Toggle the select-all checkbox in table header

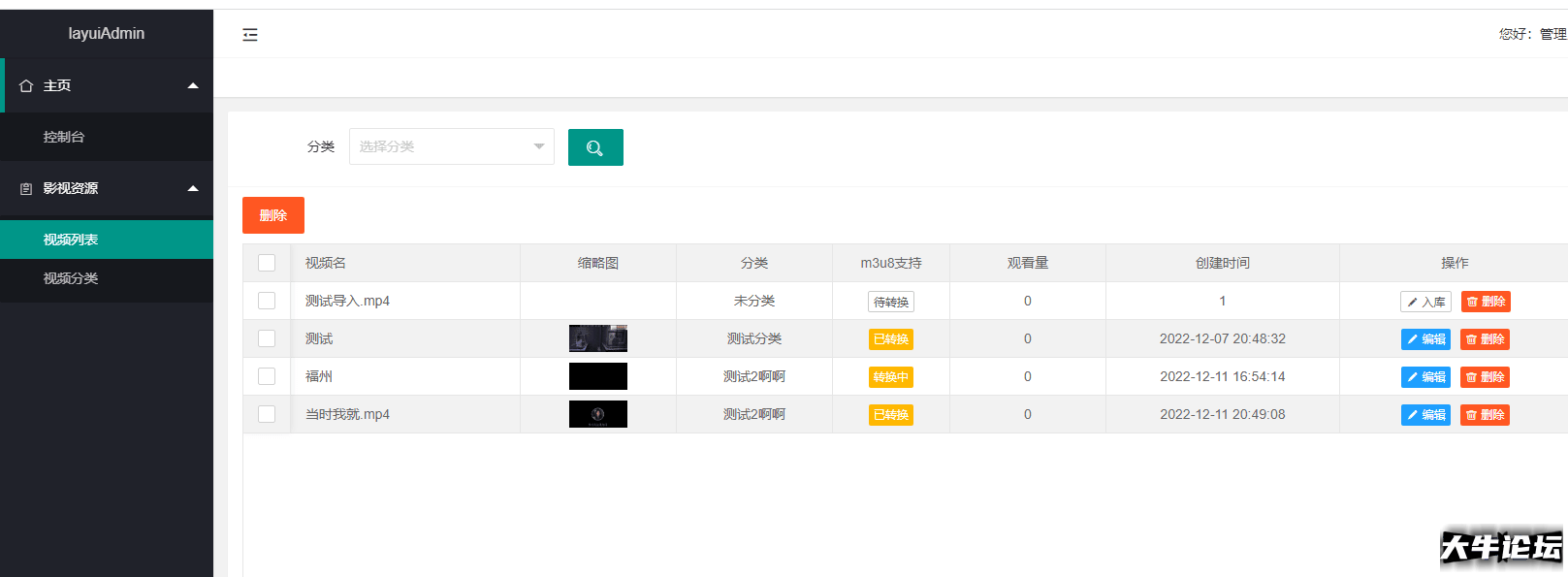click(267, 263)
